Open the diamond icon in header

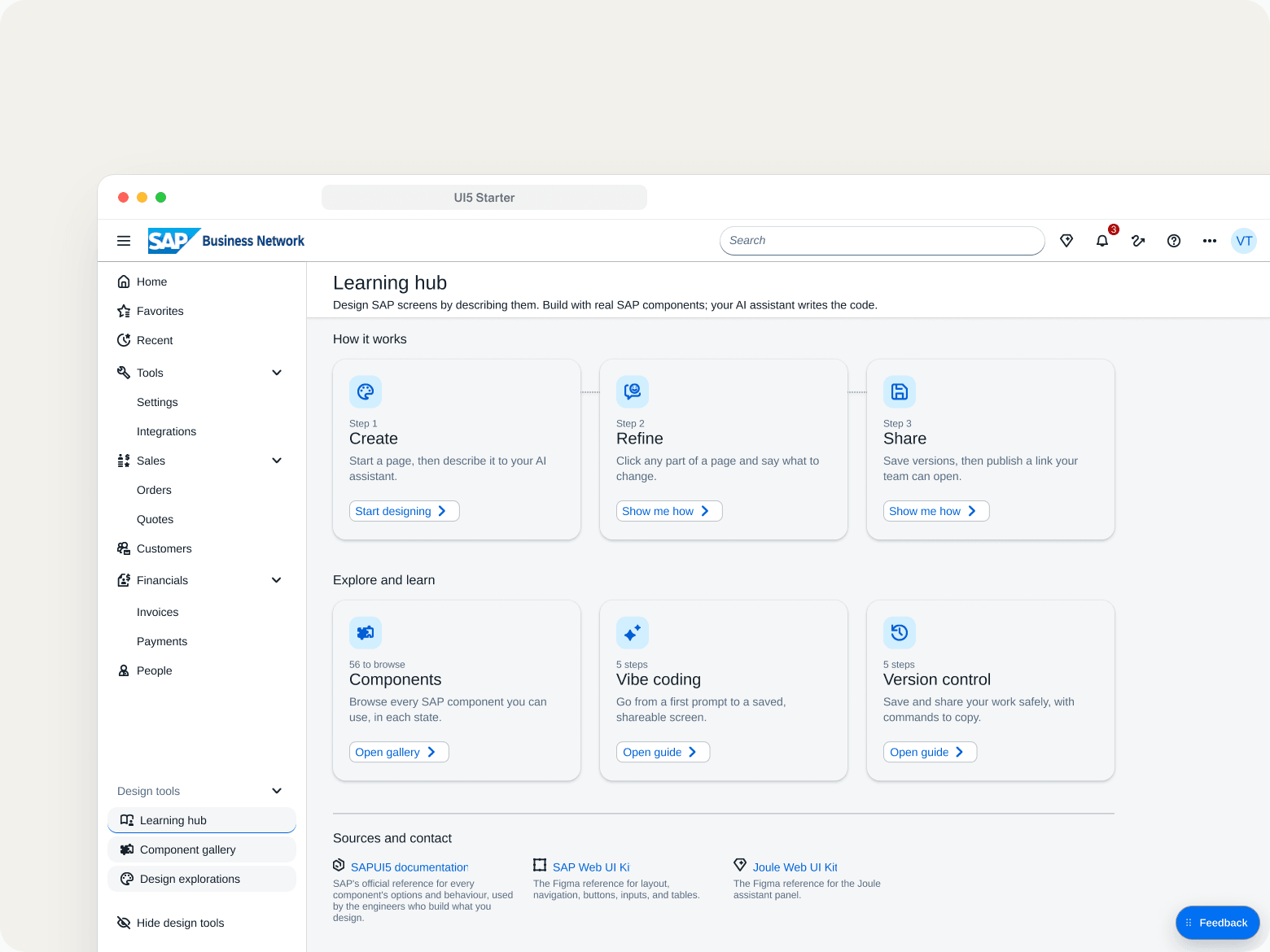pos(1066,241)
